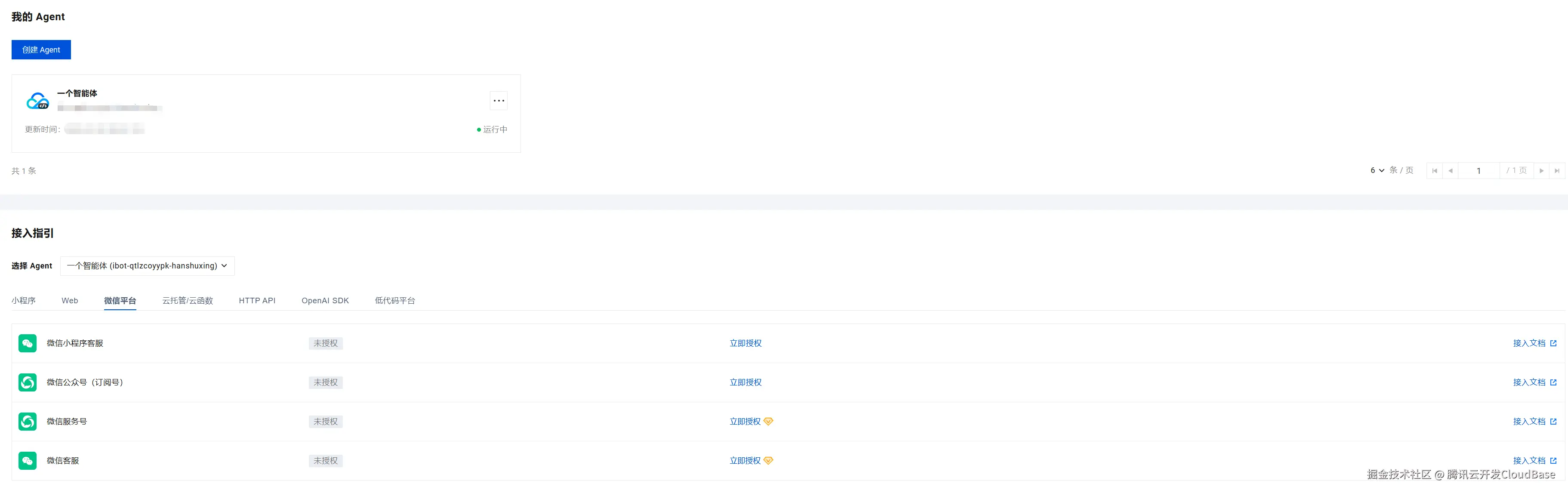Open the OpenAI SDK tab

tap(325, 301)
